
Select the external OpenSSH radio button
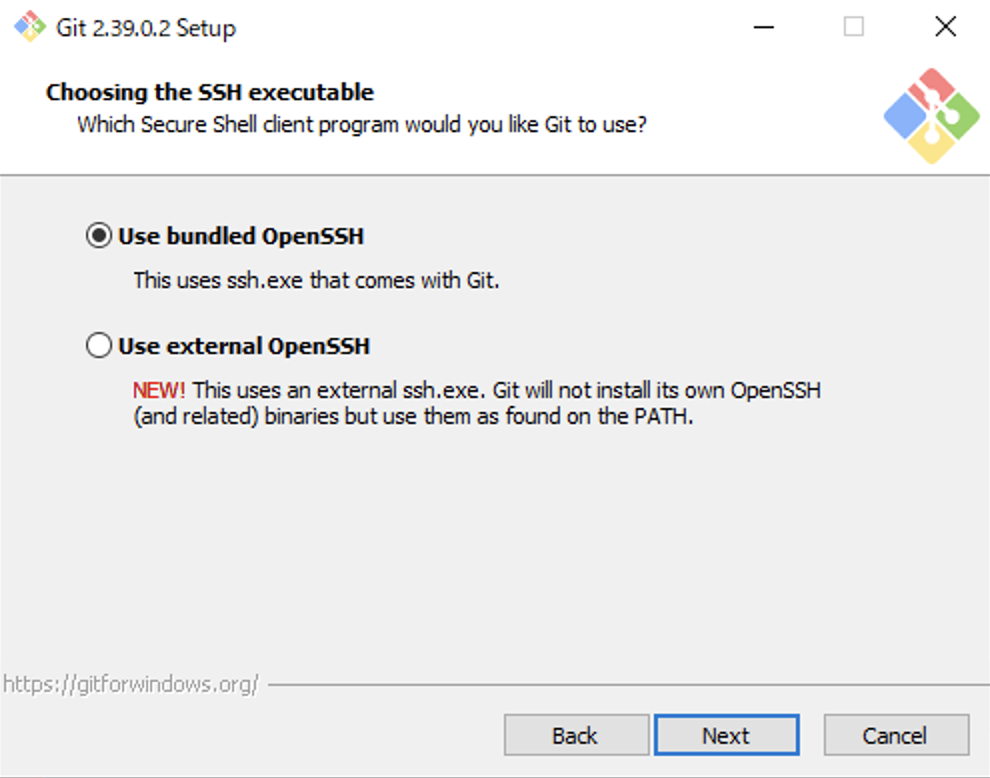(99, 347)
